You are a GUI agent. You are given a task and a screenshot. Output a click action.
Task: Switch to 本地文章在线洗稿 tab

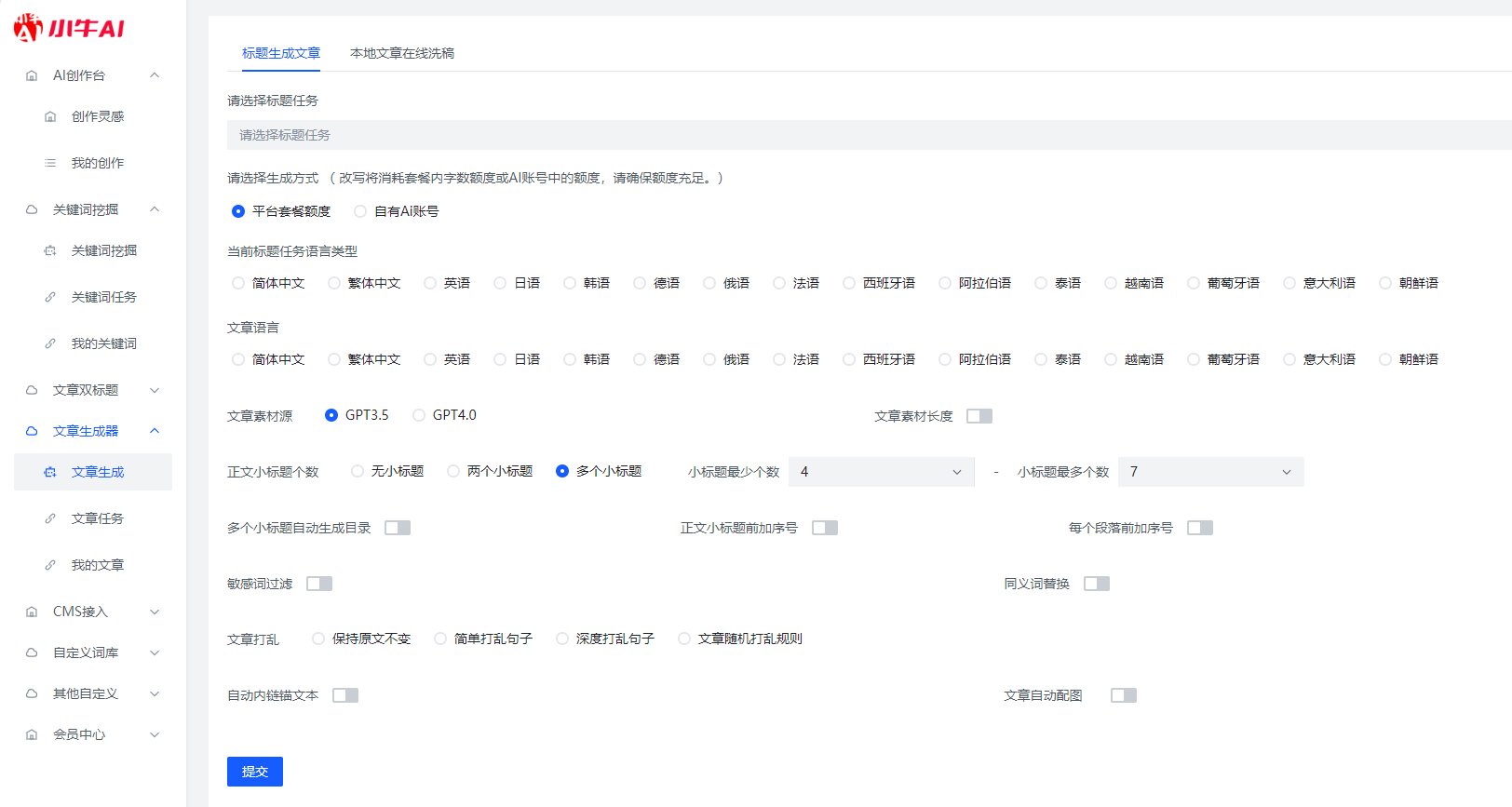[x=402, y=53]
